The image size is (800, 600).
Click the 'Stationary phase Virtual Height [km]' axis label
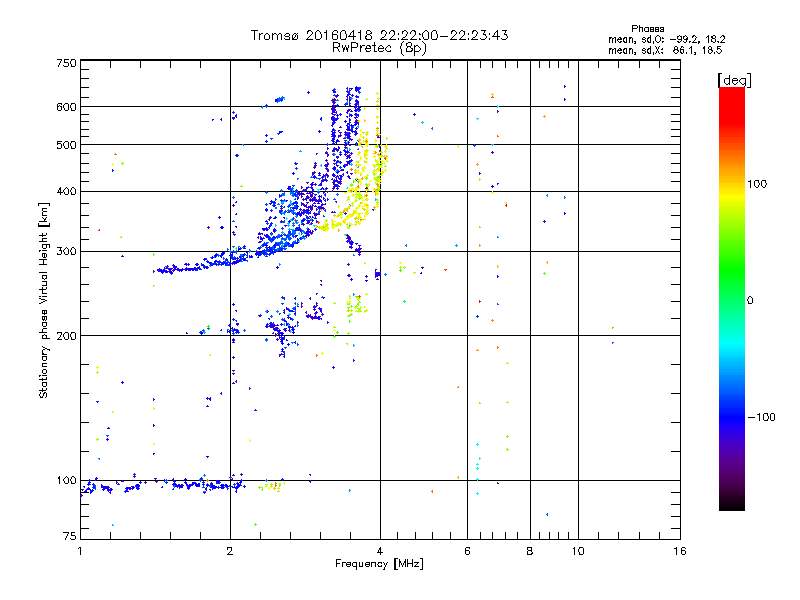point(44,301)
